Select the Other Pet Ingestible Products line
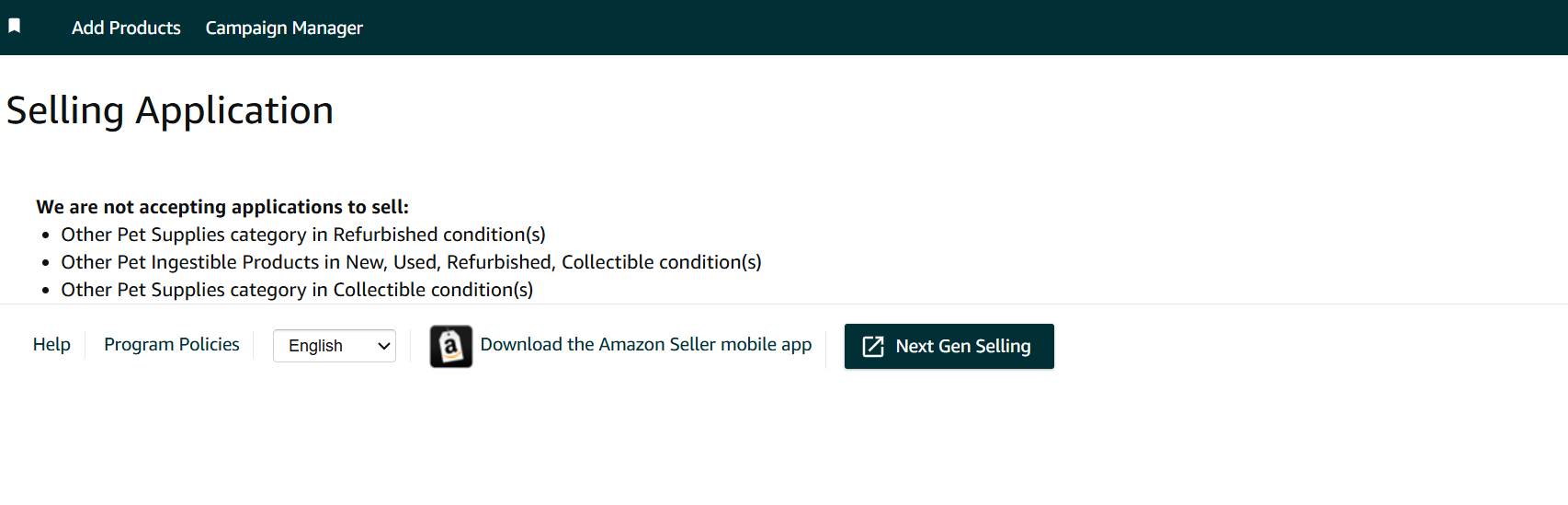 point(411,262)
